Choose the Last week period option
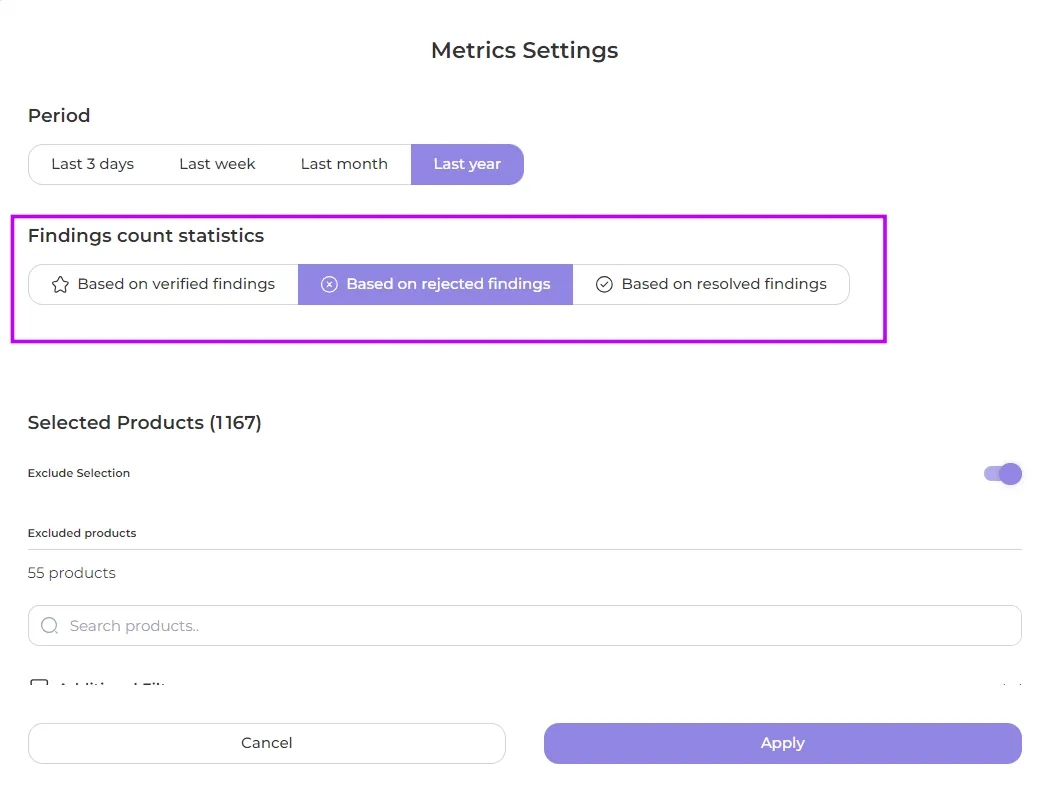1045x789 pixels. [x=217, y=165]
